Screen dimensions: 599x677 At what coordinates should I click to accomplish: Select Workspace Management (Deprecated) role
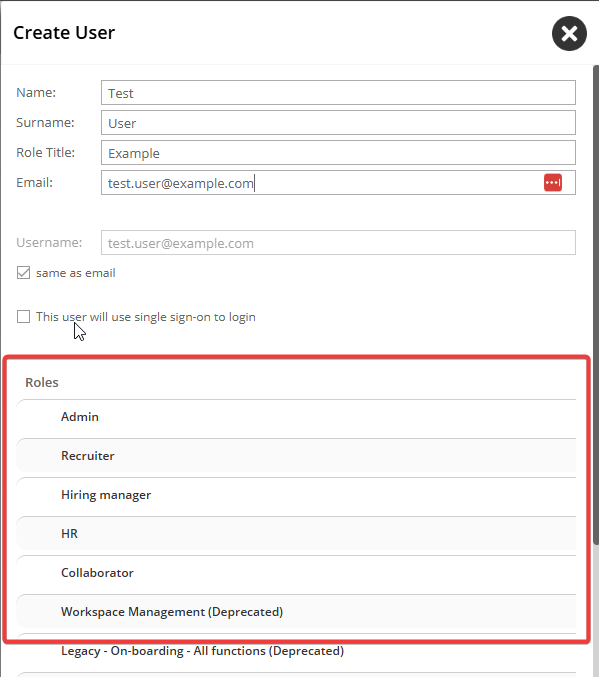click(x=296, y=612)
